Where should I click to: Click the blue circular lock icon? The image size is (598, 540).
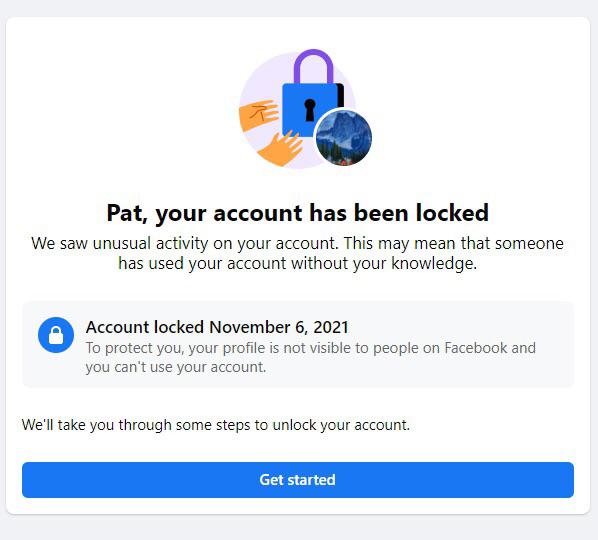[x=56, y=335]
